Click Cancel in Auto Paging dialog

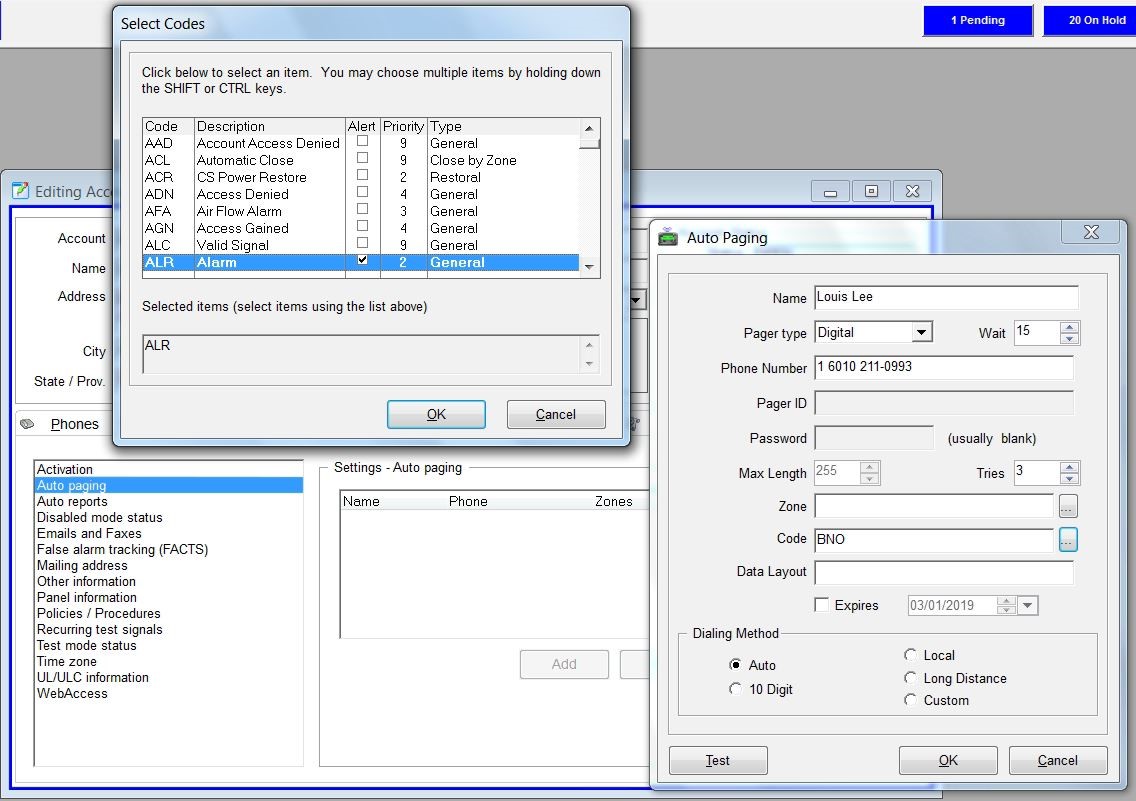[x=1058, y=760]
